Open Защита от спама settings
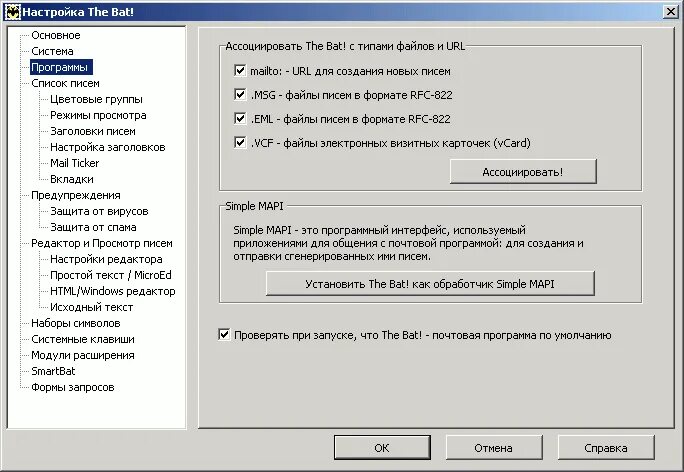684x472 pixels. click(x=93, y=227)
